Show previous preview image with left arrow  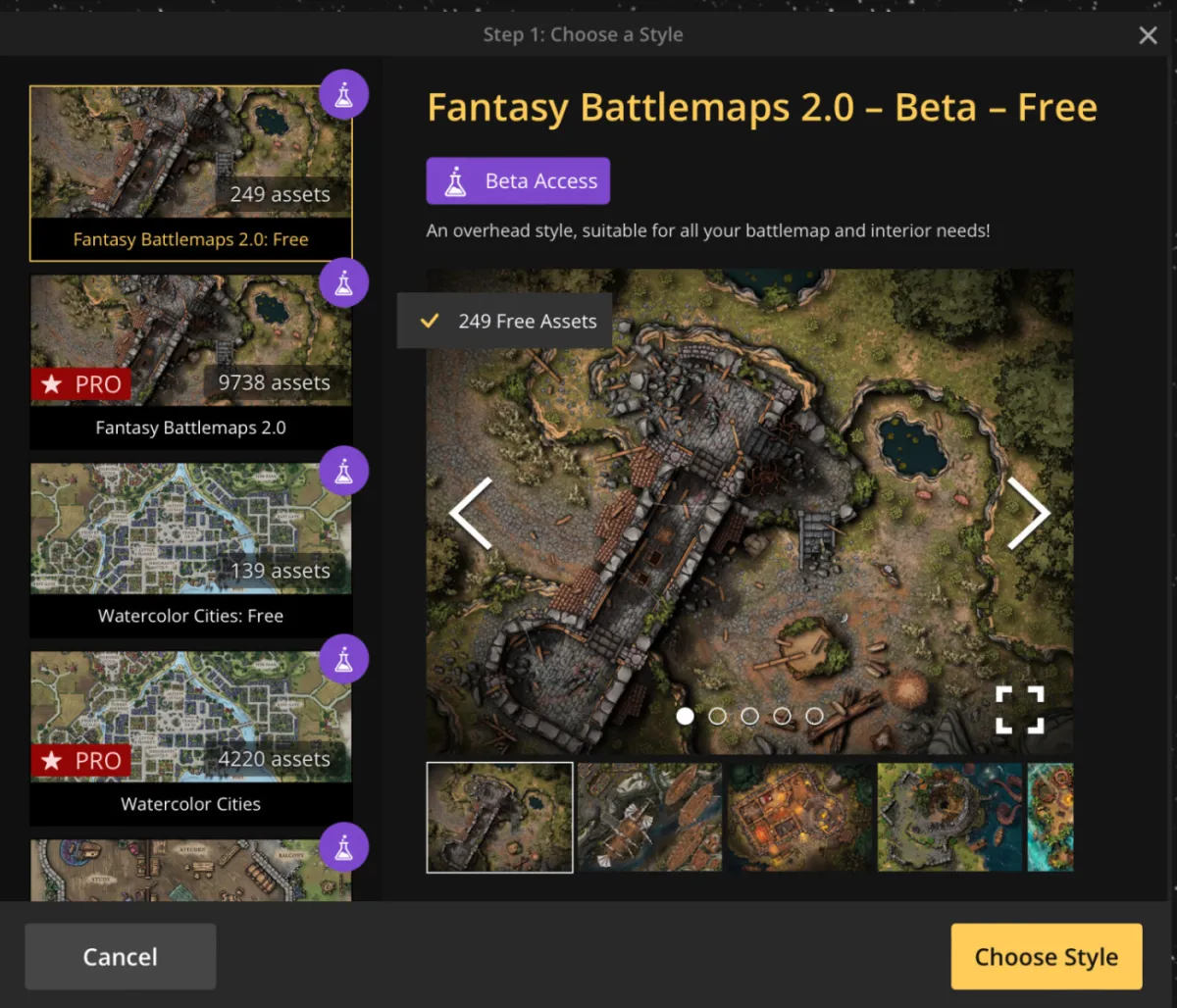click(x=471, y=513)
